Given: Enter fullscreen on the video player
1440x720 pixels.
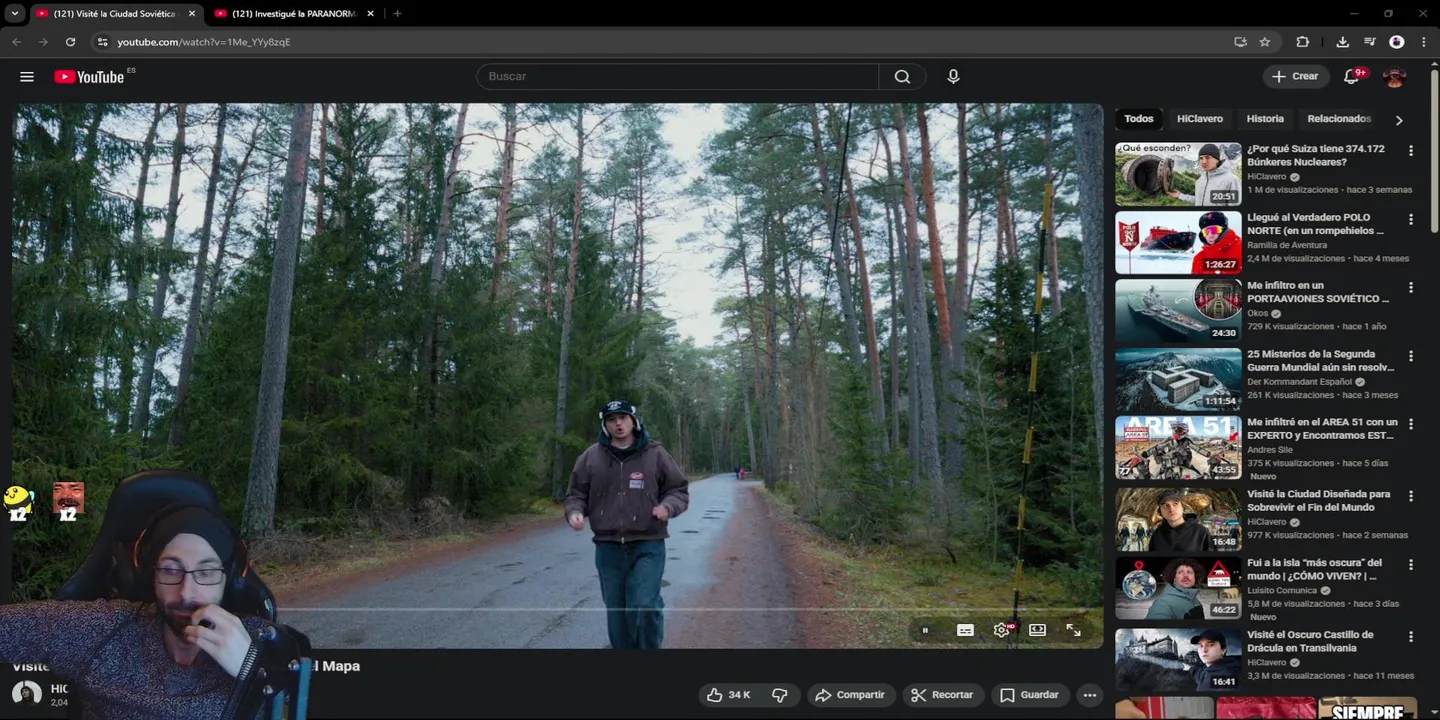Looking at the screenshot, I should [x=1073, y=630].
